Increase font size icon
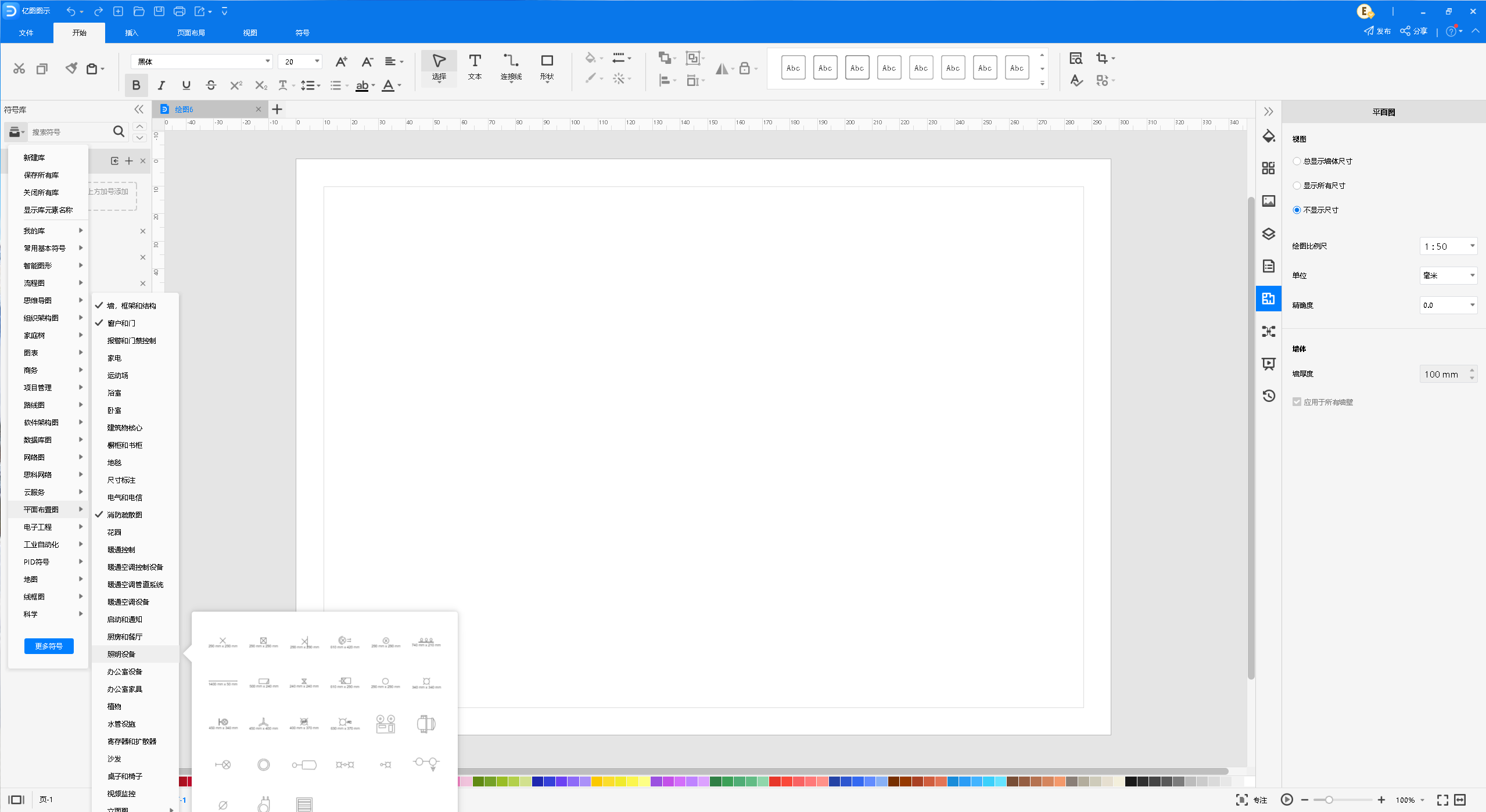 (x=342, y=62)
